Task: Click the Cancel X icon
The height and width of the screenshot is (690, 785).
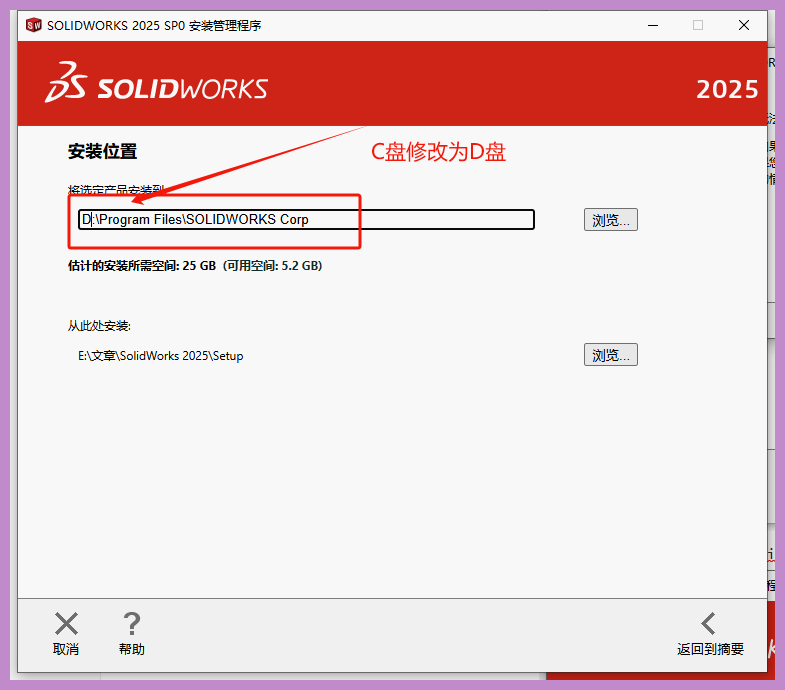Action: coord(66,624)
